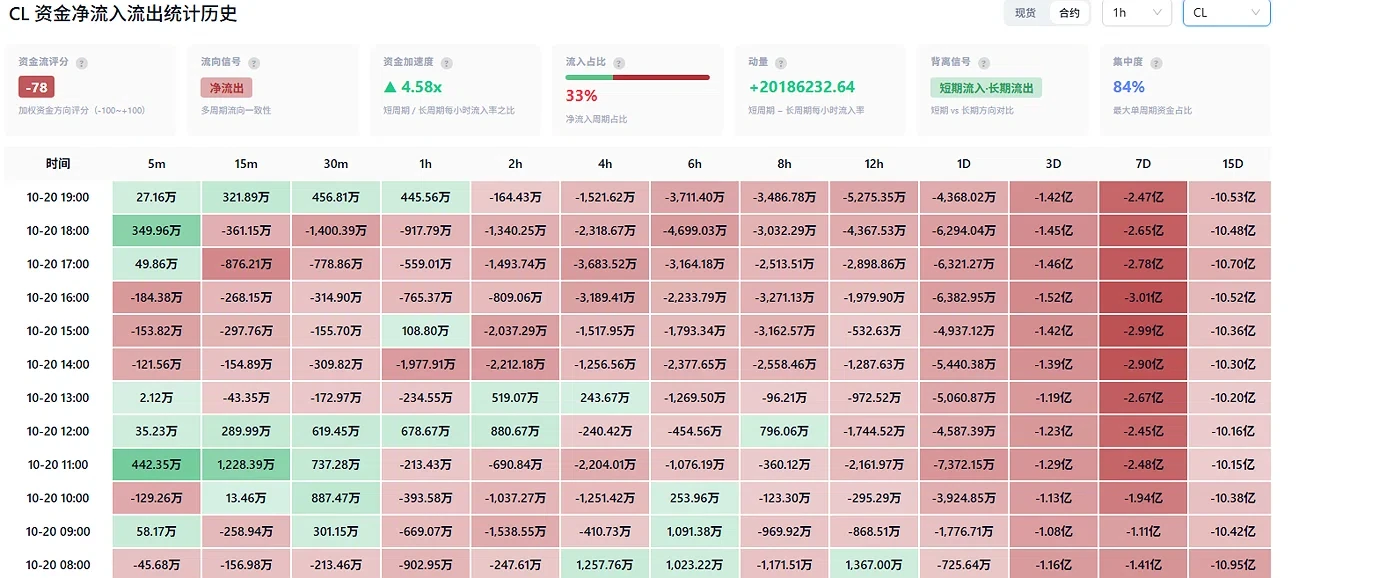Click the help icon beside 背离信号
Screen dimensions: 1379x578
coord(983,63)
